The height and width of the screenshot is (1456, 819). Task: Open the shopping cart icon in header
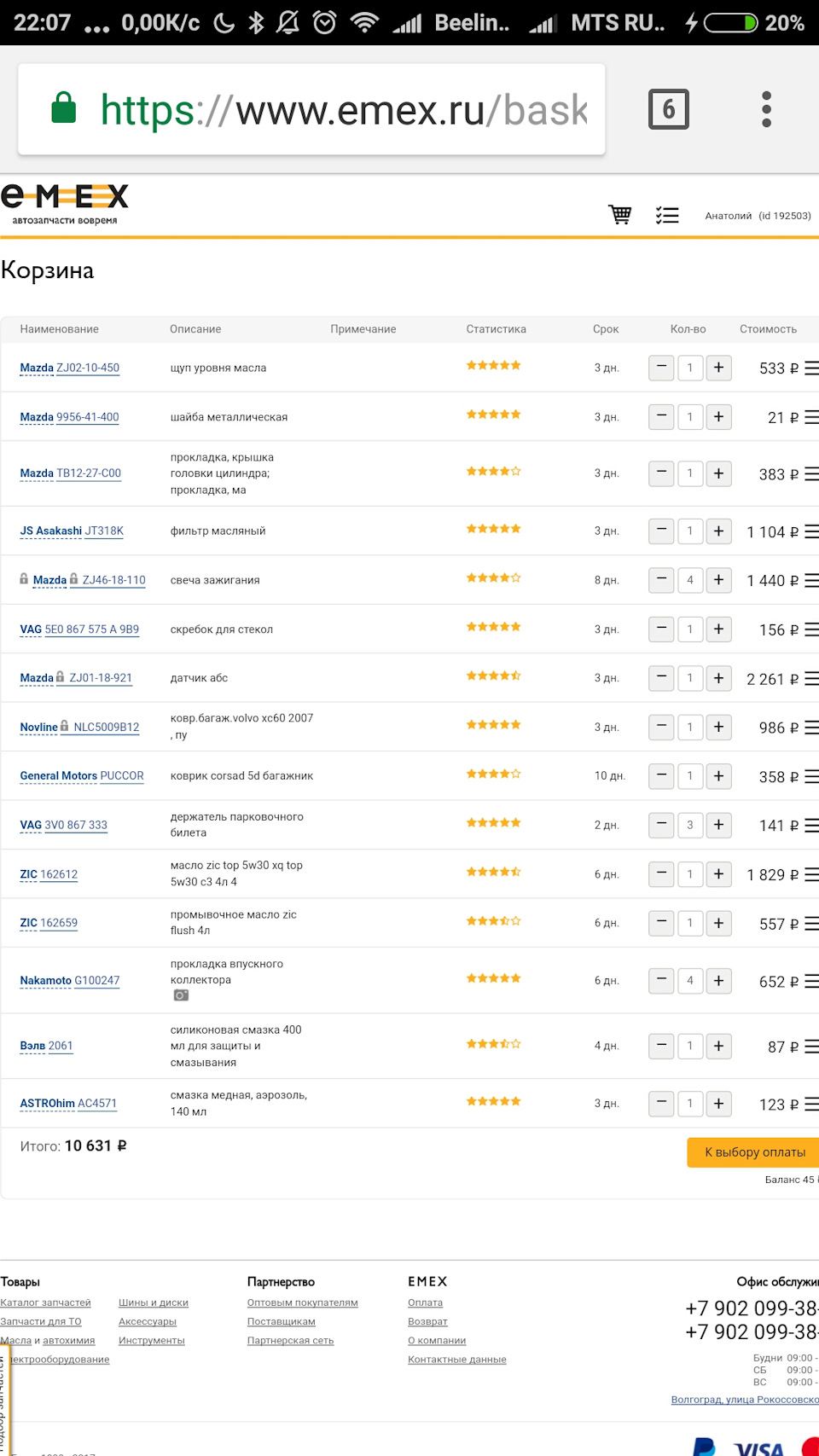coord(620,215)
